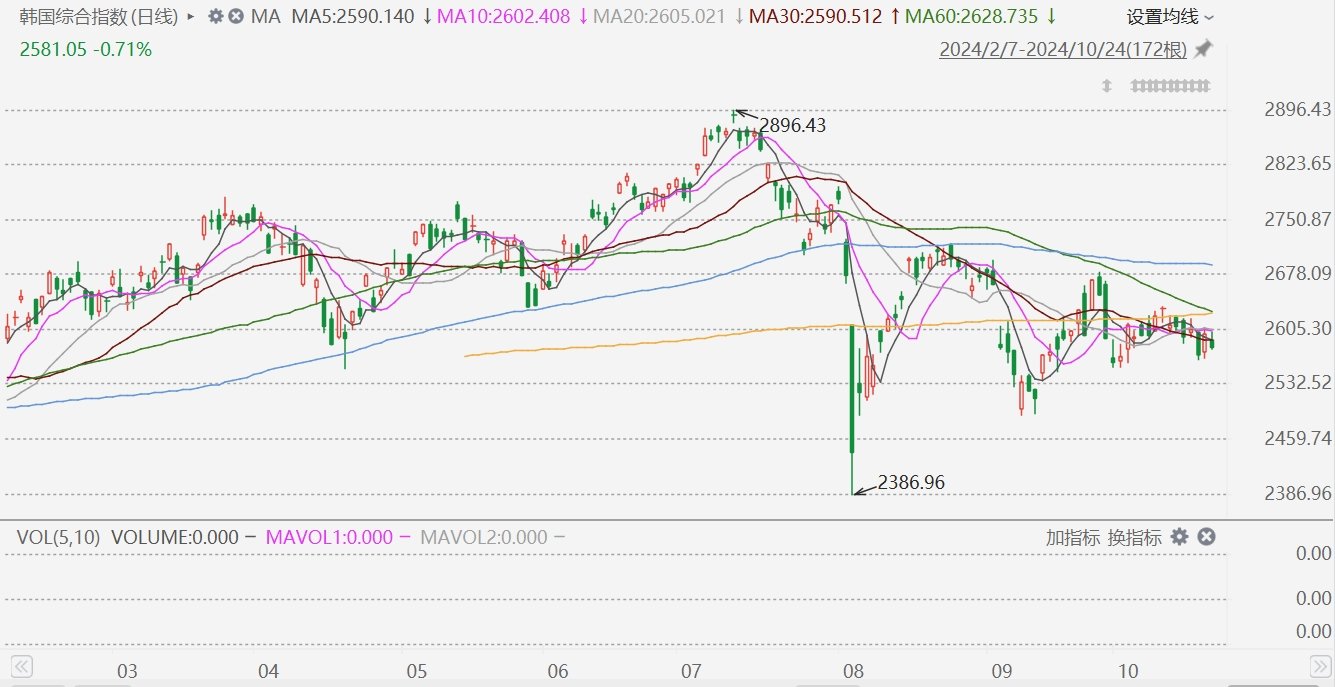This screenshot has width=1335, height=687.
Task: Open VOL panel settings gear icon
Action: point(1180,537)
